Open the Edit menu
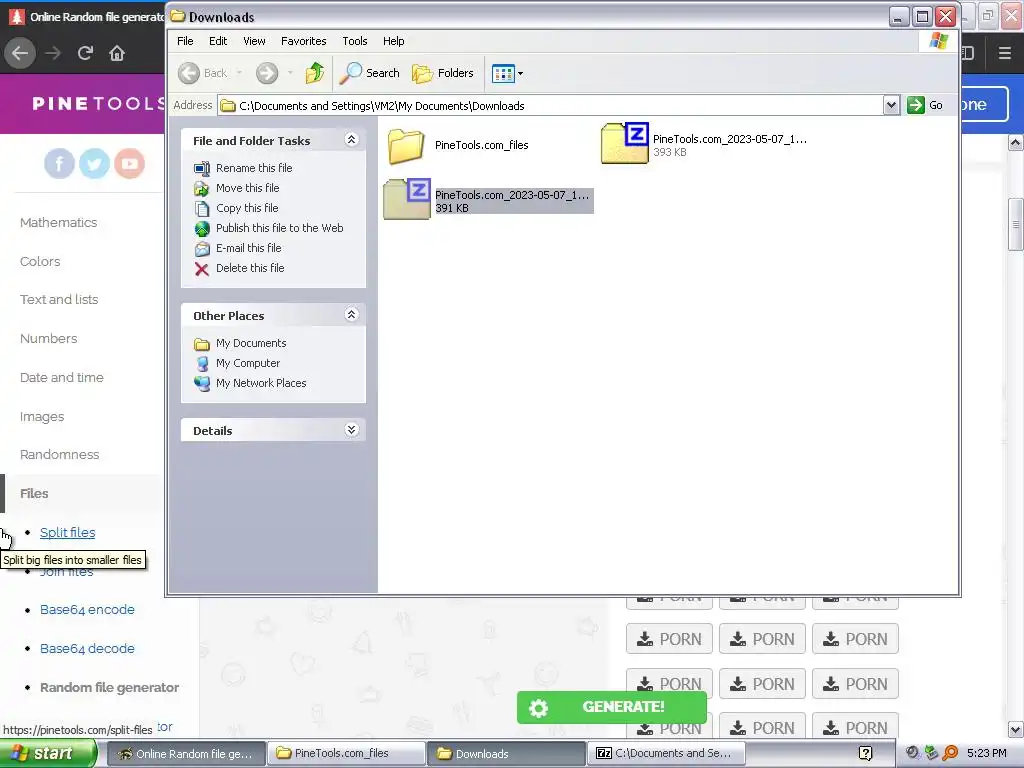 217,40
